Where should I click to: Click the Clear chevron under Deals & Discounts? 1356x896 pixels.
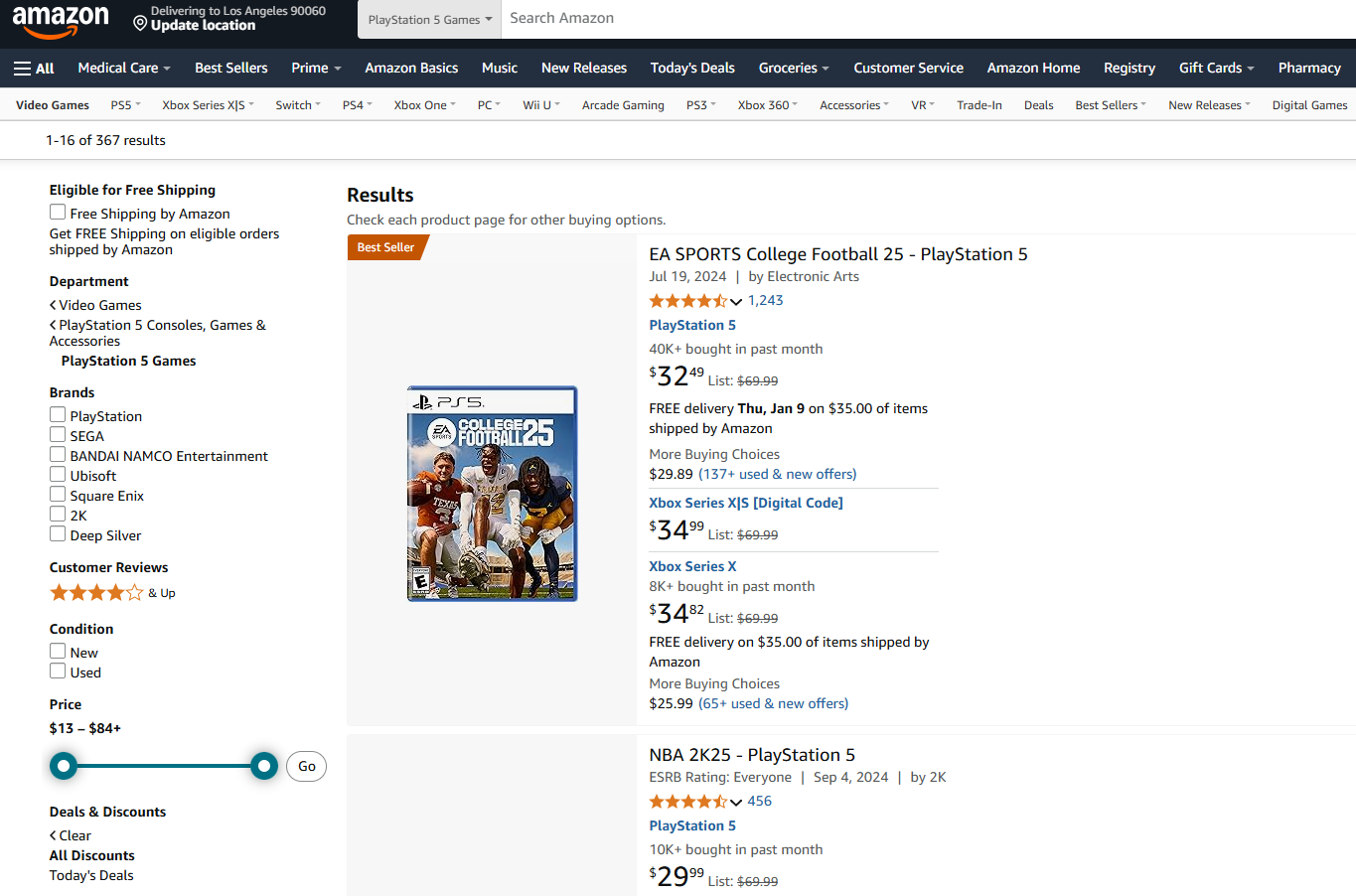[x=53, y=835]
